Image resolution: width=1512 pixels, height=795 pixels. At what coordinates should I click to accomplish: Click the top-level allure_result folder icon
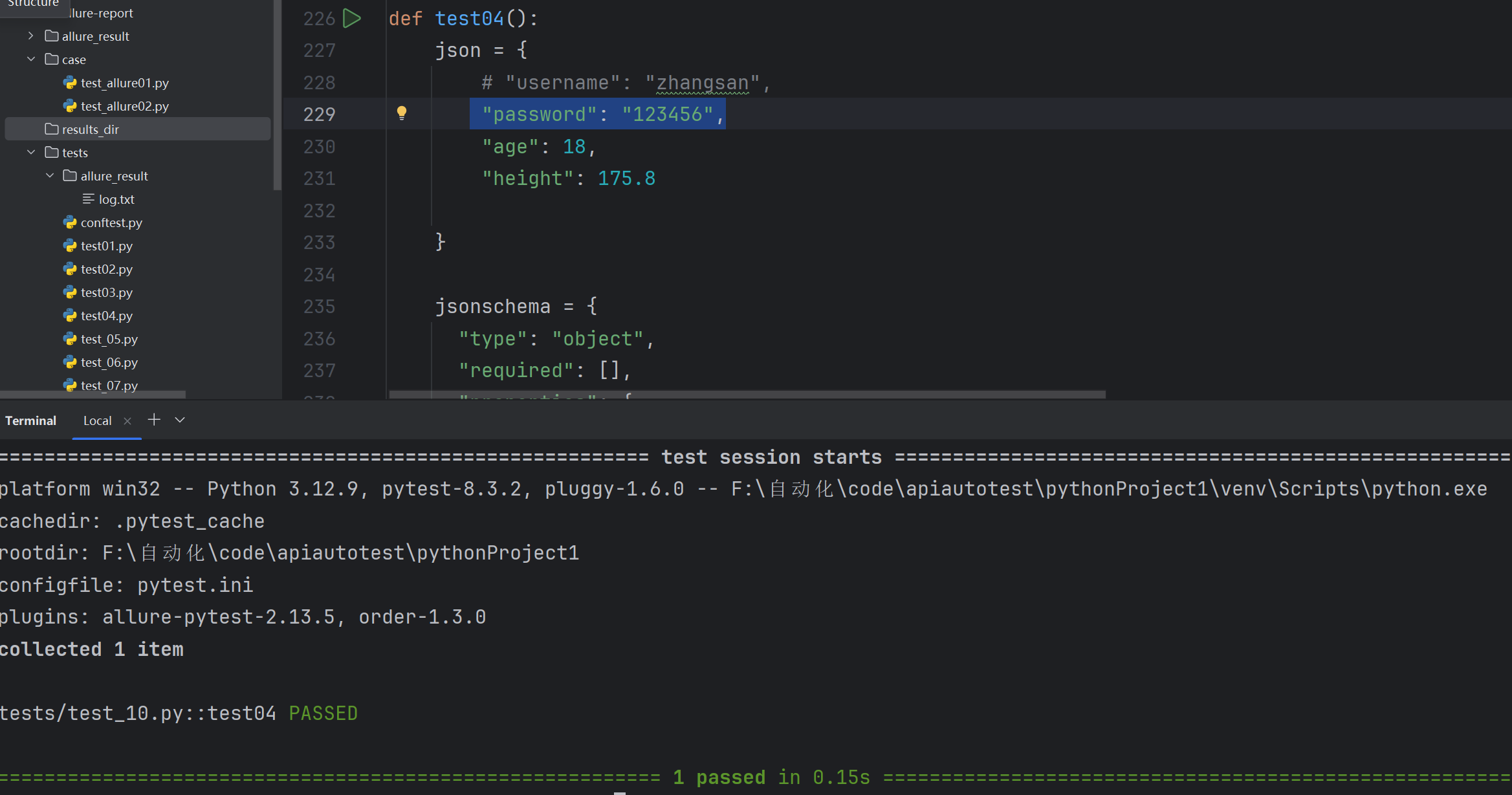(x=52, y=36)
